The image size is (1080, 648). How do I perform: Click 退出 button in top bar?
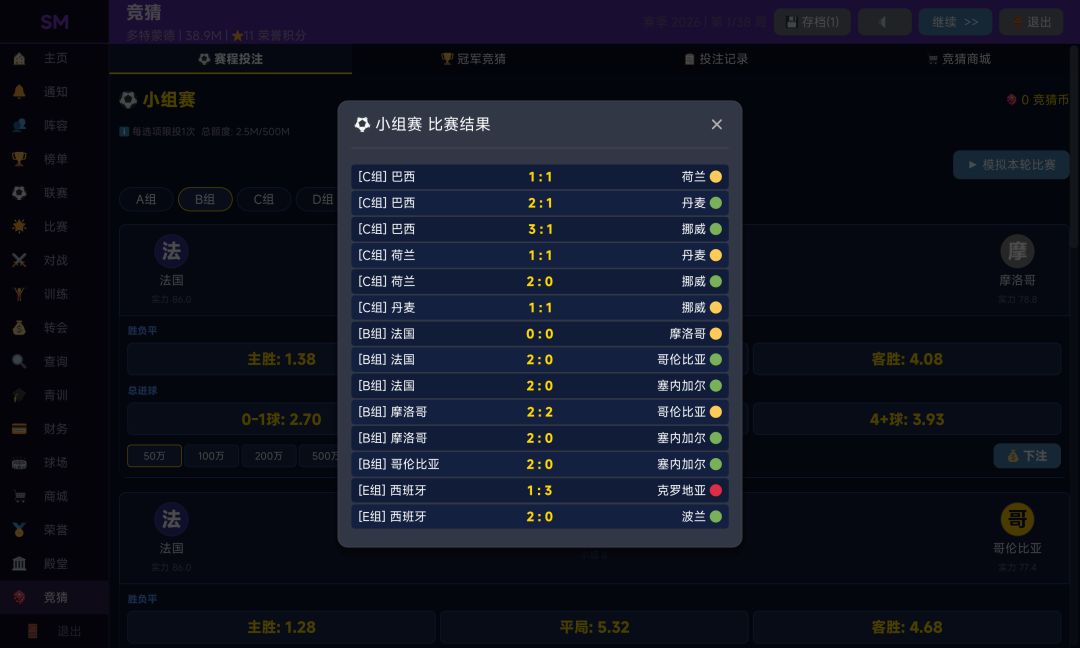point(1031,22)
